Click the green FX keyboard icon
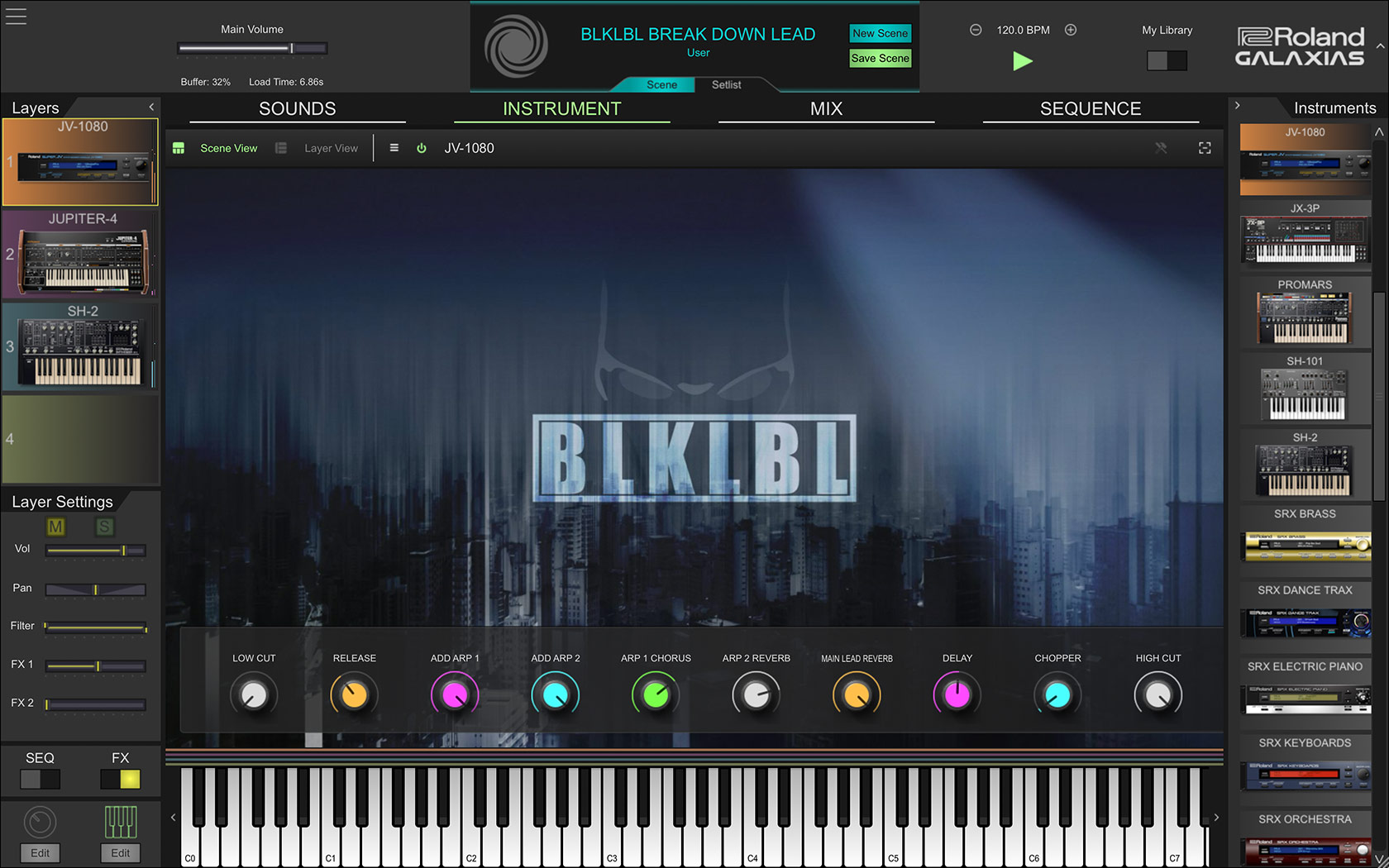1389x868 pixels. point(121,823)
